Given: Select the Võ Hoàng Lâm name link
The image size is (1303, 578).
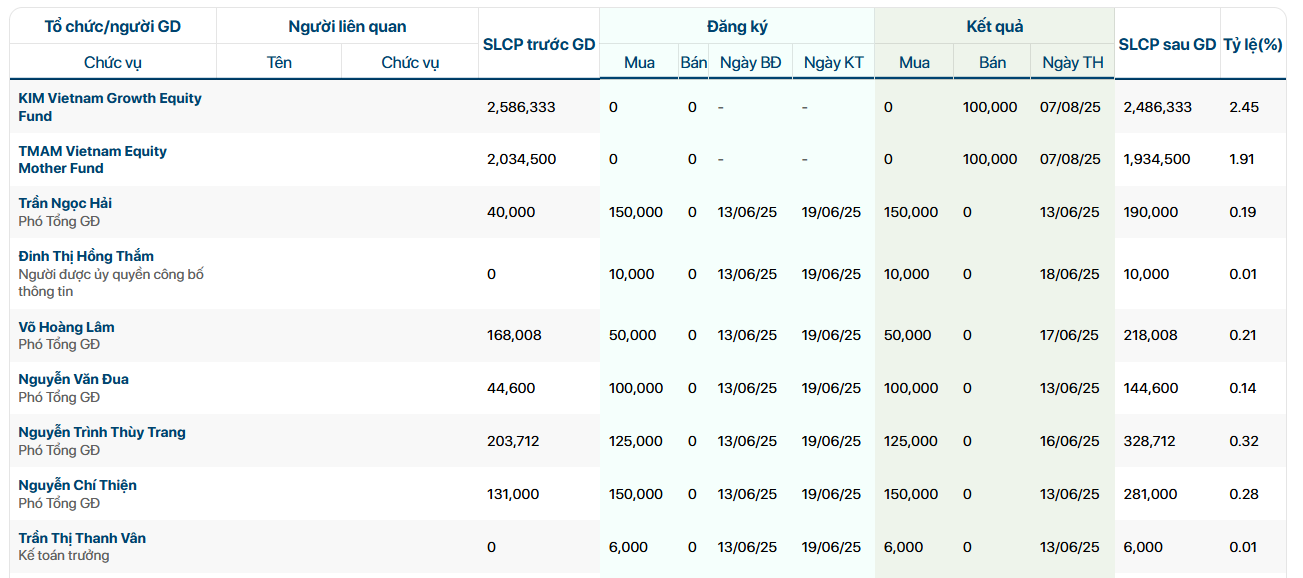Looking at the screenshot, I should (66, 327).
